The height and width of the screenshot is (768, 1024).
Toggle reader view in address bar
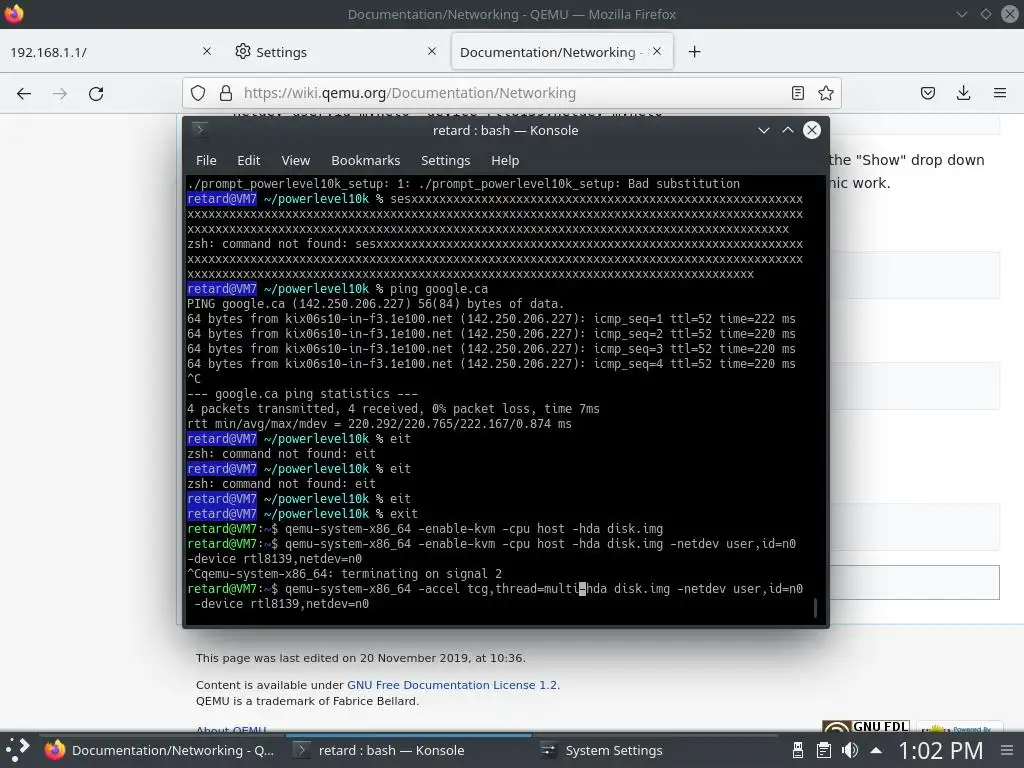point(797,93)
